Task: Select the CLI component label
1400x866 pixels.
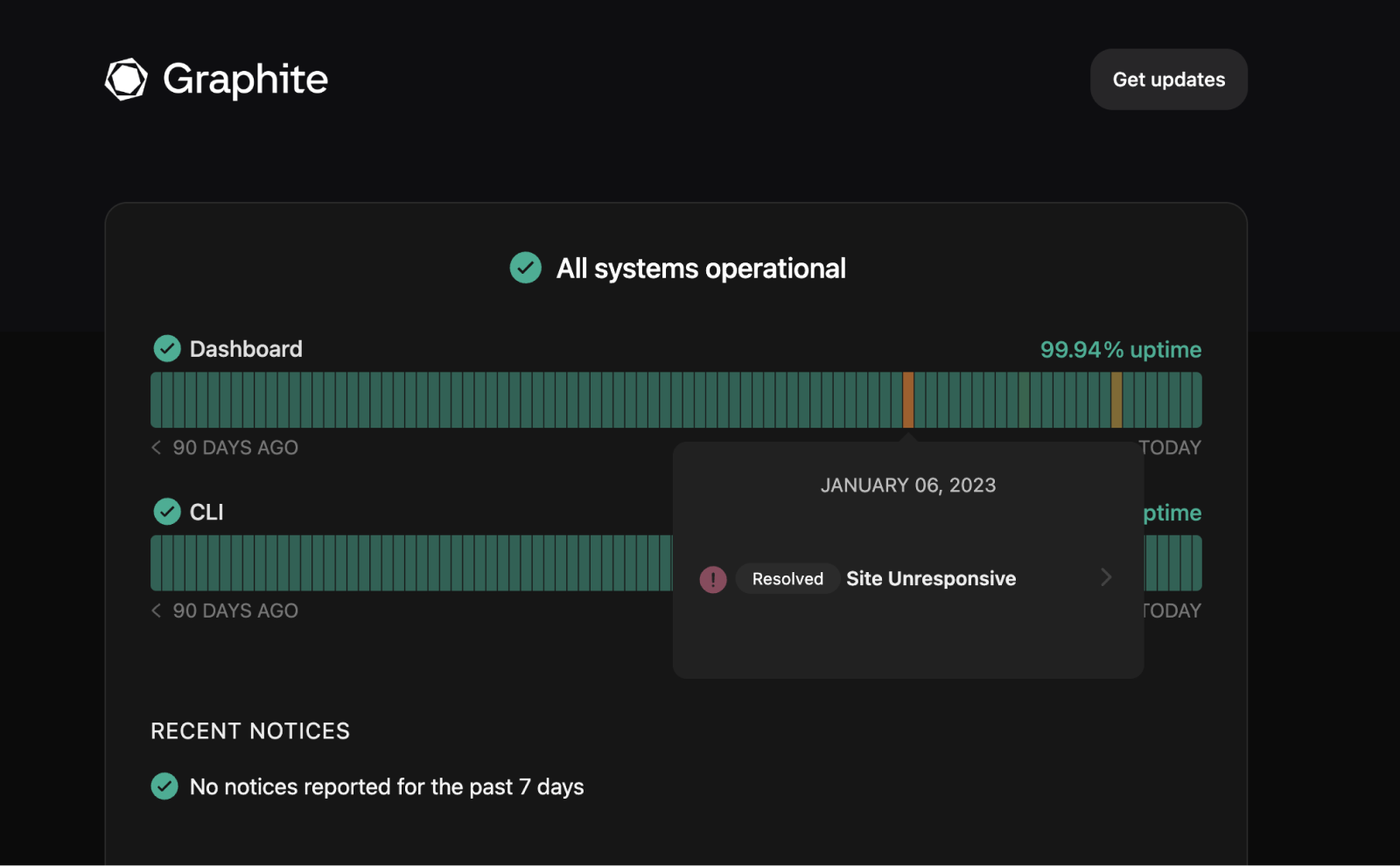Action: coord(206,513)
